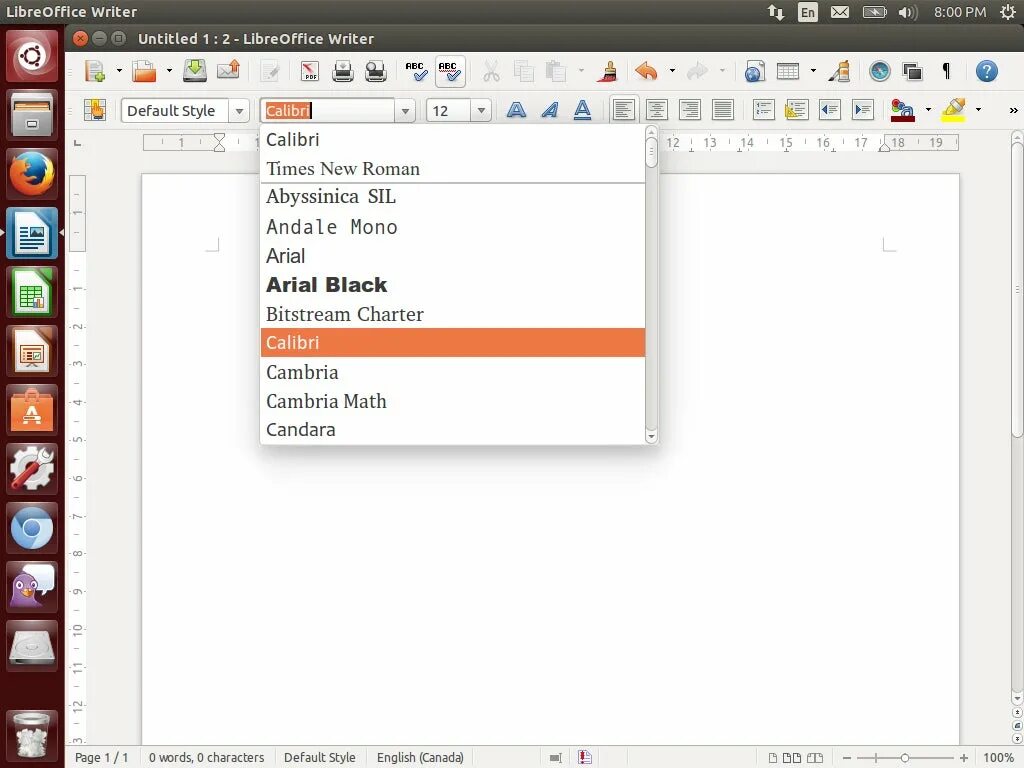Toggle Numbering list
This screenshot has width=1024, height=768.
point(763,110)
